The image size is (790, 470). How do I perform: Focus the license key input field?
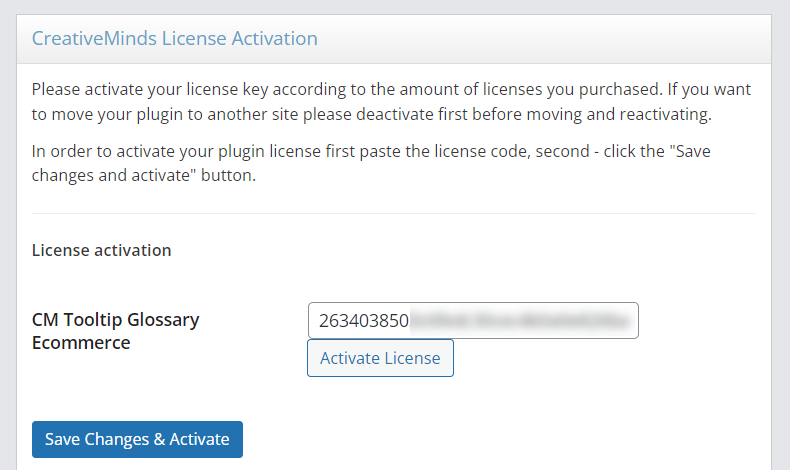[473, 320]
